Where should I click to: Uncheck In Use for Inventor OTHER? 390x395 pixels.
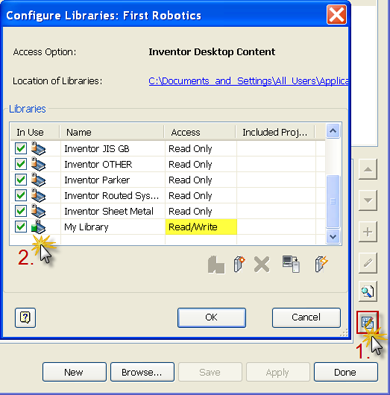(21, 164)
